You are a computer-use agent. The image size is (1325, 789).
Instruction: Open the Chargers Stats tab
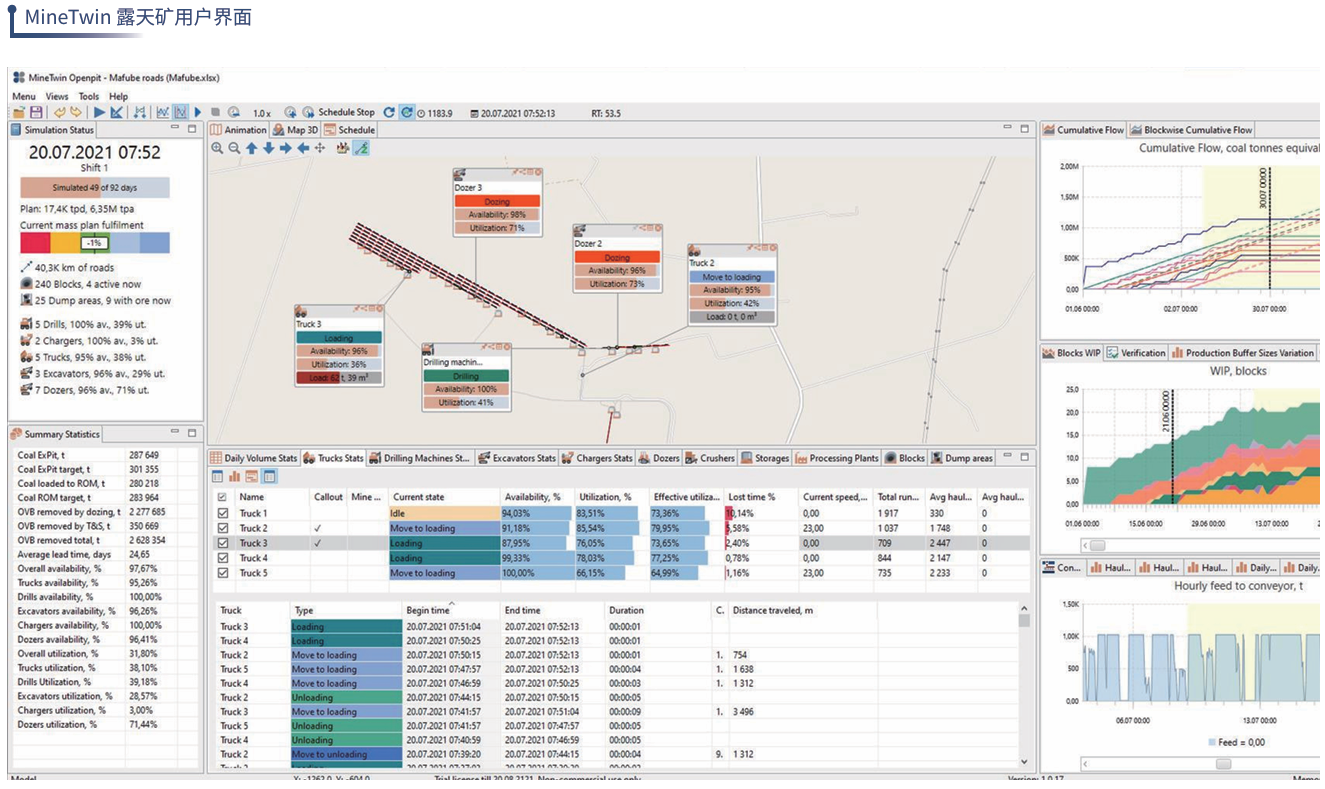point(597,458)
